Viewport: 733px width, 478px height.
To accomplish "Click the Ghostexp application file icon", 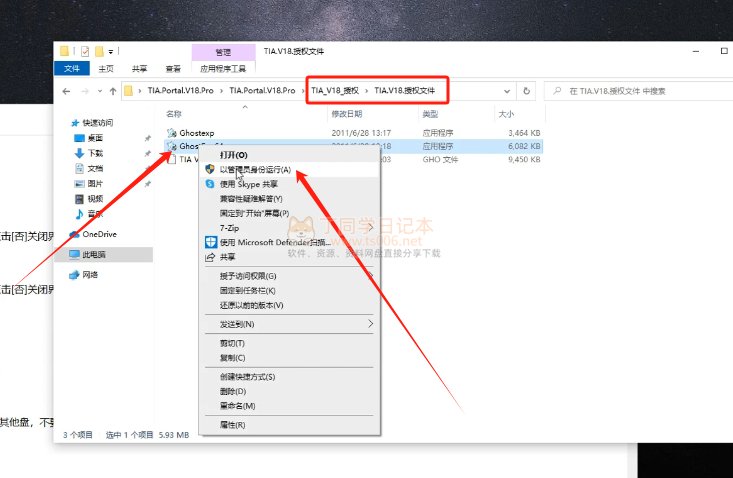I will click(172, 132).
